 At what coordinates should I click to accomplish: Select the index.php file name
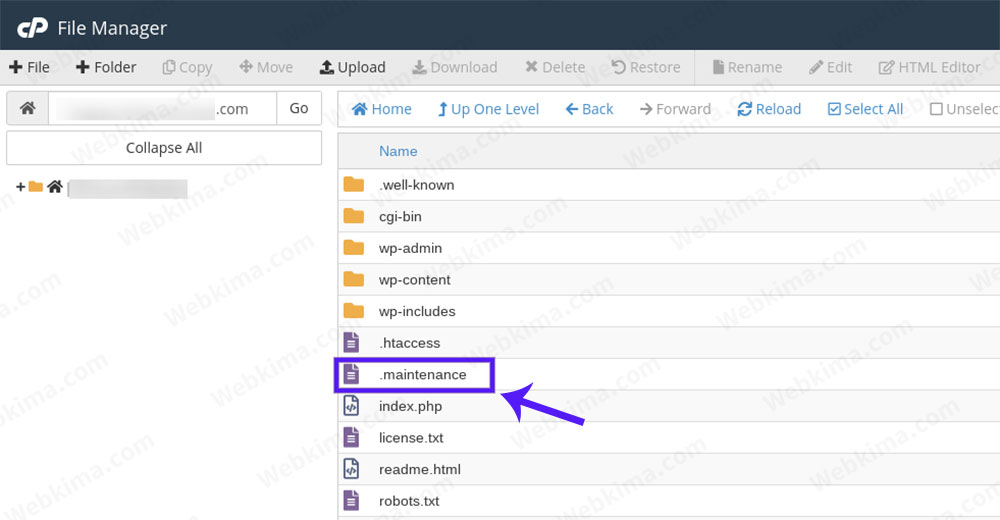point(410,406)
